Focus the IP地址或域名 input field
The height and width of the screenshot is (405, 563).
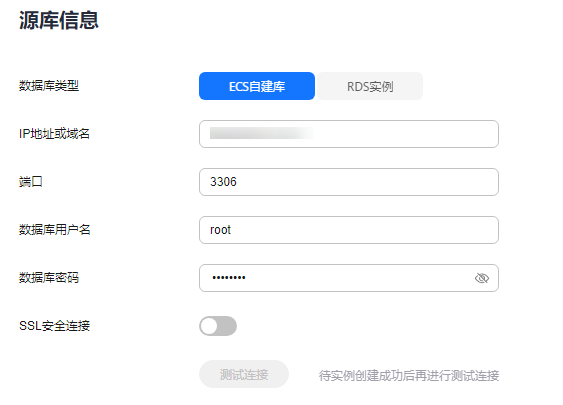click(x=349, y=134)
